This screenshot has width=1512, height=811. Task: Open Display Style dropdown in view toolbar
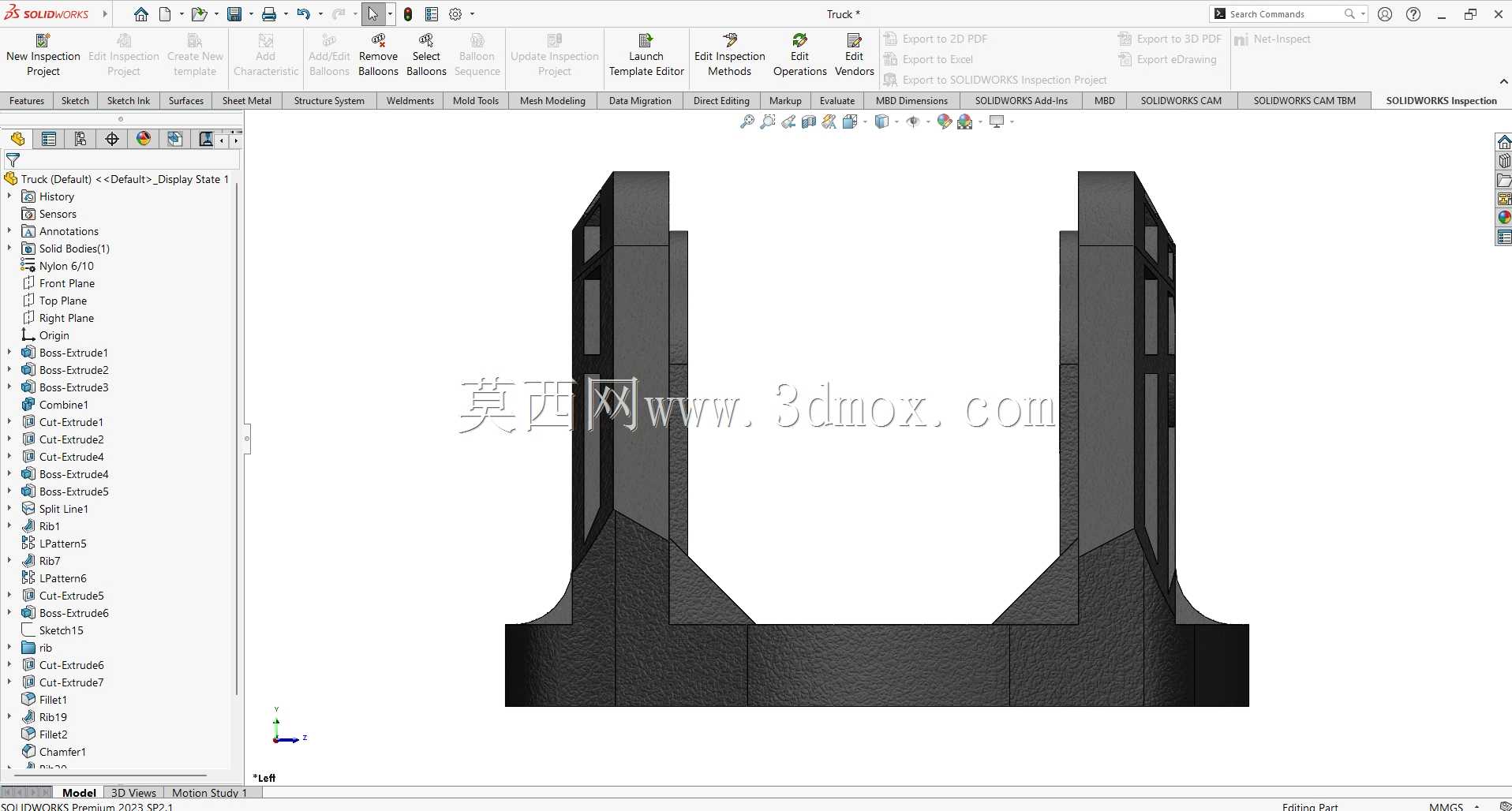(x=896, y=121)
